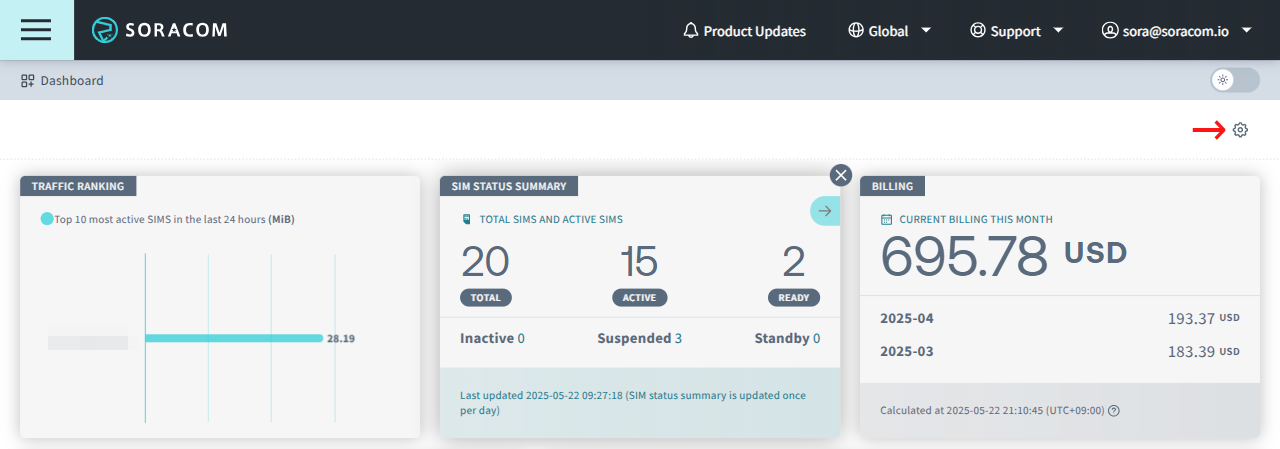The width and height of the screenshot is (1280, 449).
Task: Open Standby 0 SIMs link
Action: [x=787, y=338]
